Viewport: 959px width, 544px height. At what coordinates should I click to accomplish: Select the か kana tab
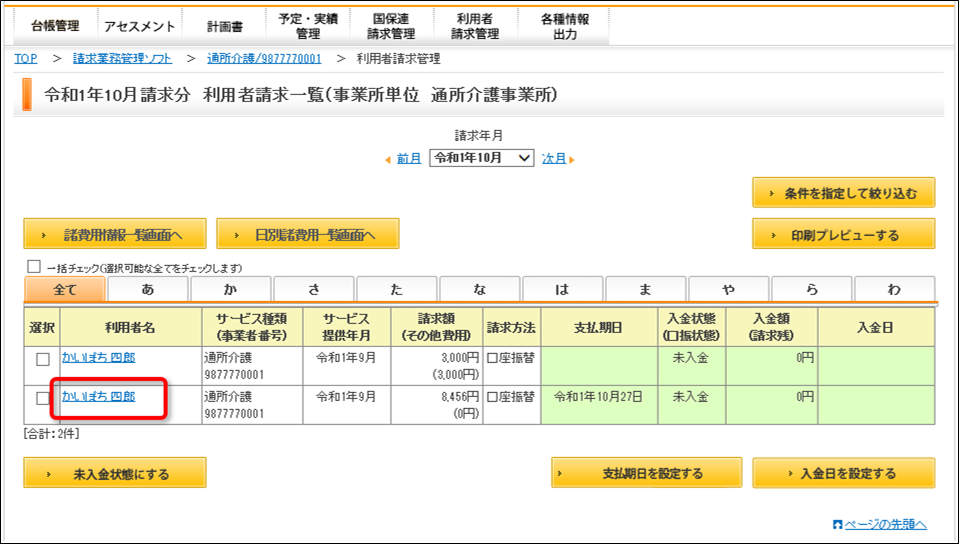pos(231,289)
